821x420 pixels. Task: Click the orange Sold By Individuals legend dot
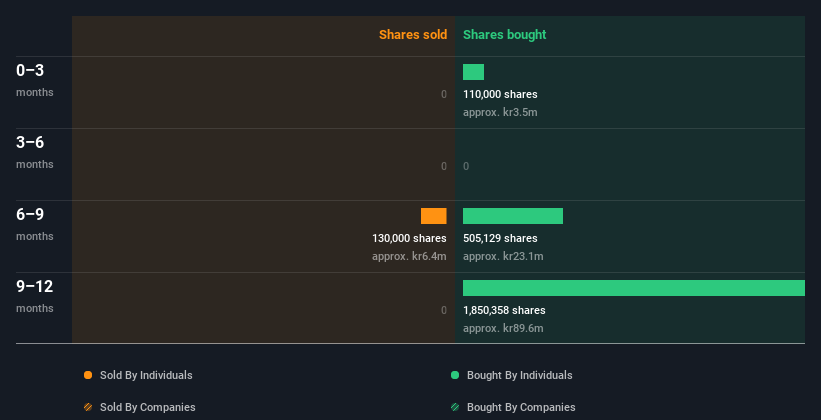[88, 375]
